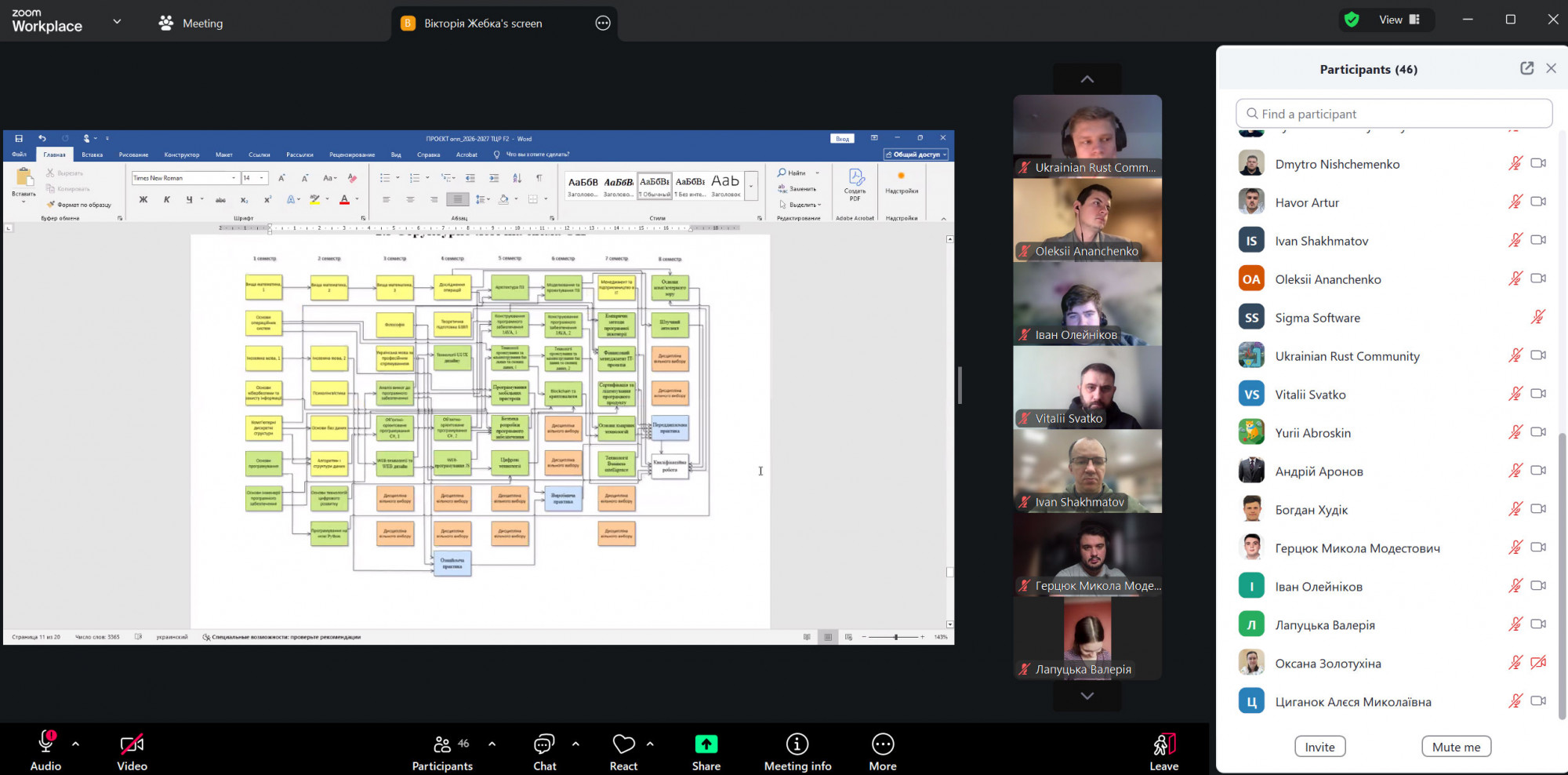Screen dimensions: 1568x775
Task: Open the More options icon in toolbar
Action: pyautogui.click(x=882, y=744)
